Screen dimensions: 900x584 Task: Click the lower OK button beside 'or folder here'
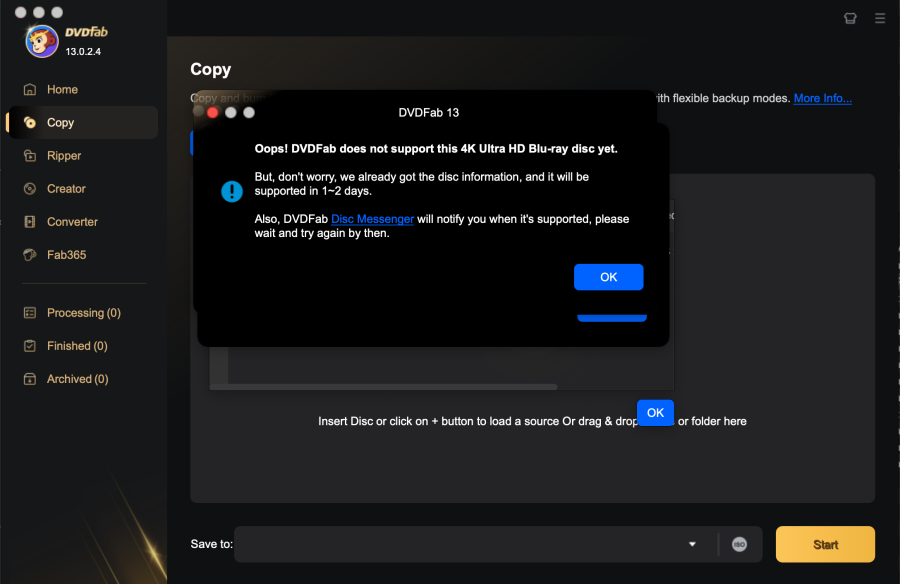point(655,413)
